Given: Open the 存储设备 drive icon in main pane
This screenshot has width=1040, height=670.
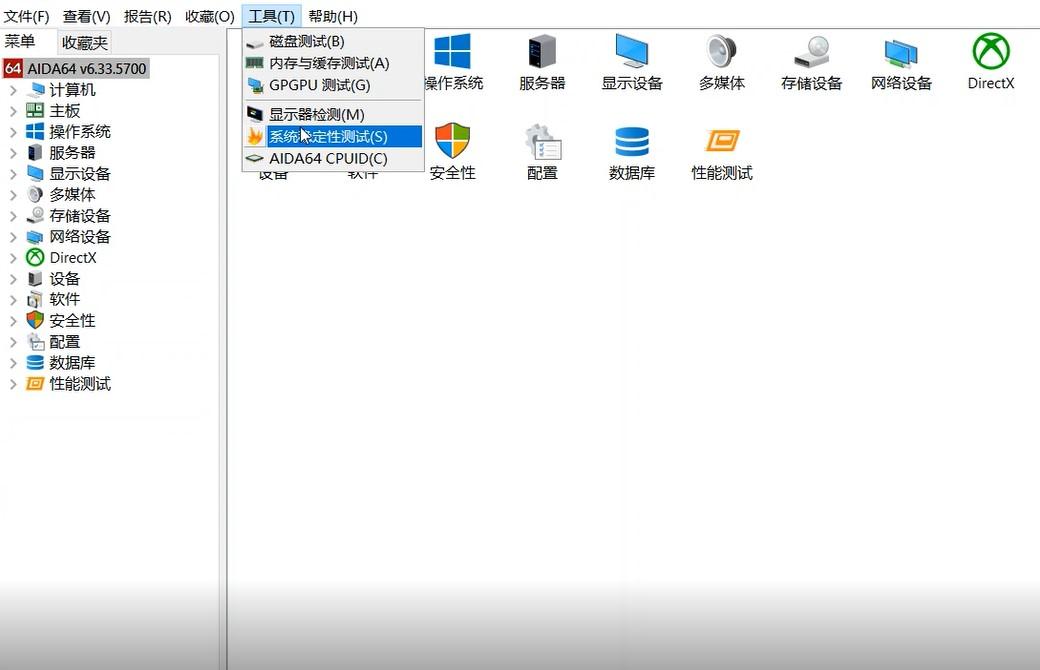Looking at the screenshot, I should pyautogui.click(x=812, y=51).
